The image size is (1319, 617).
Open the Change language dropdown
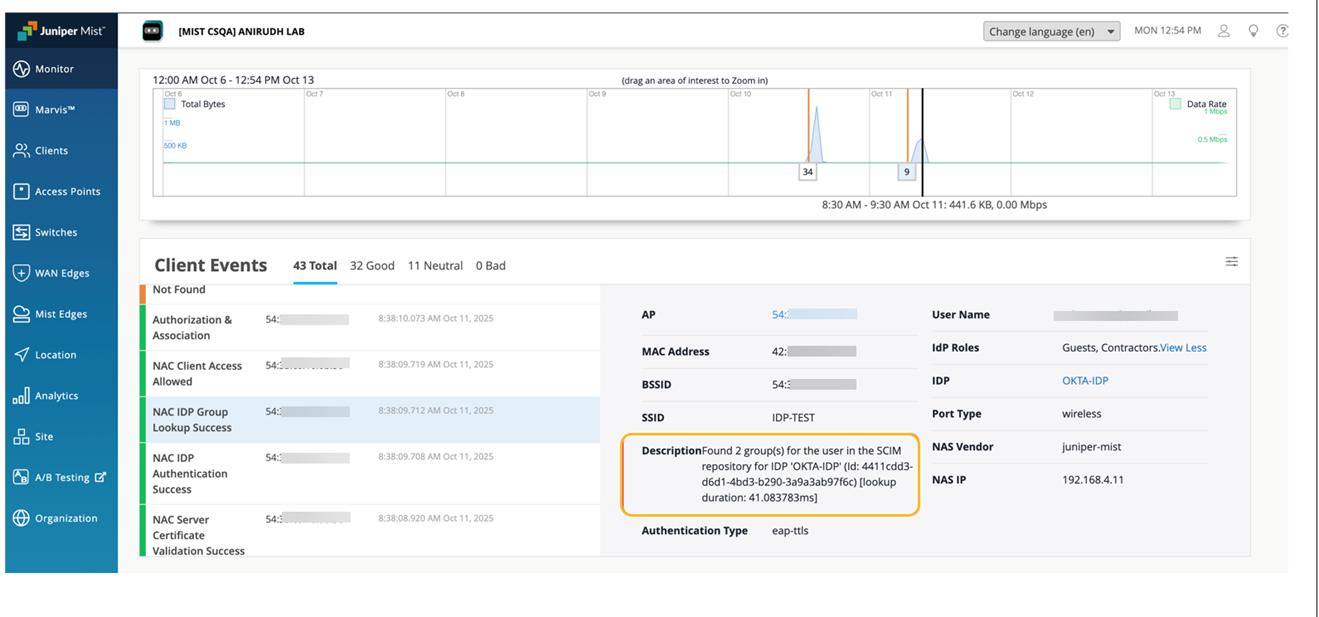[x=1051, y=32]
